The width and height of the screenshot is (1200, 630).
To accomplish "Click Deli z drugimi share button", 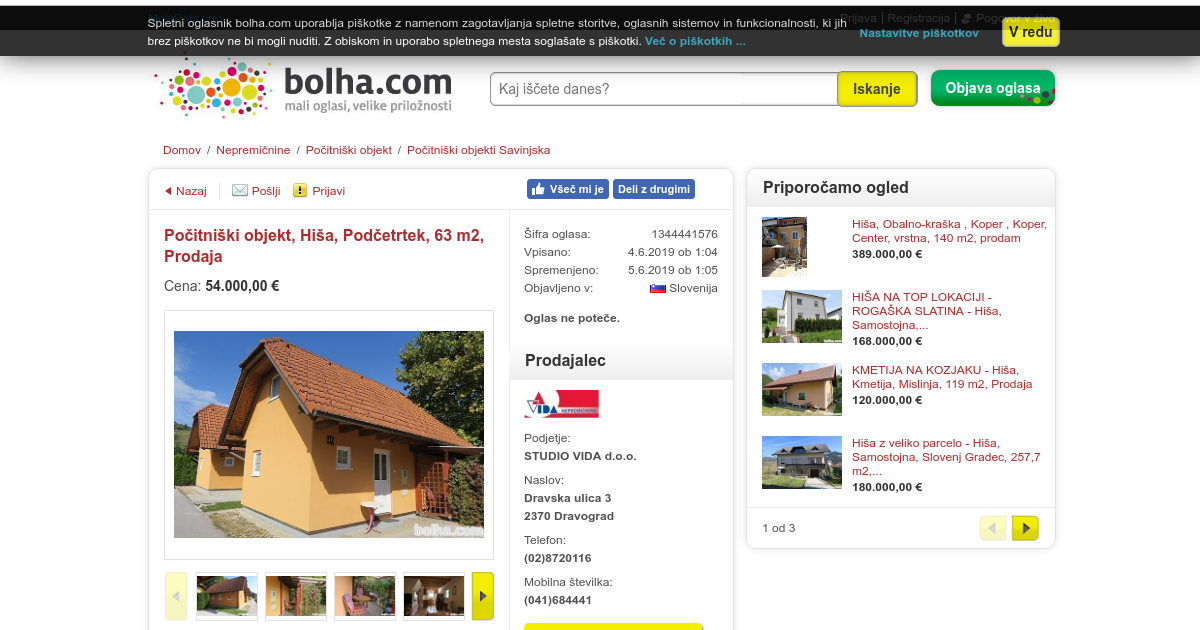I will [654, 189].
